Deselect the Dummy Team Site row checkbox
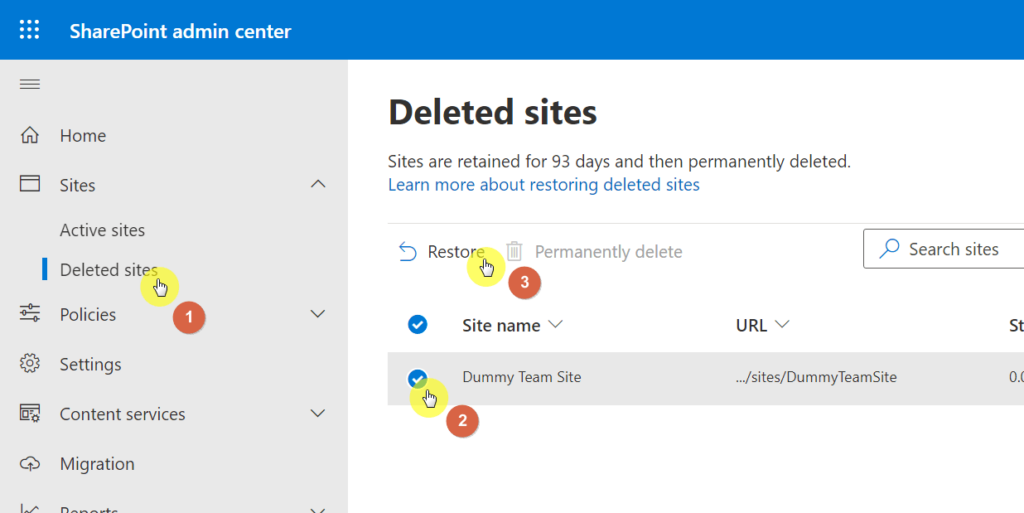1024x513 pixels. tap(417, 378)
